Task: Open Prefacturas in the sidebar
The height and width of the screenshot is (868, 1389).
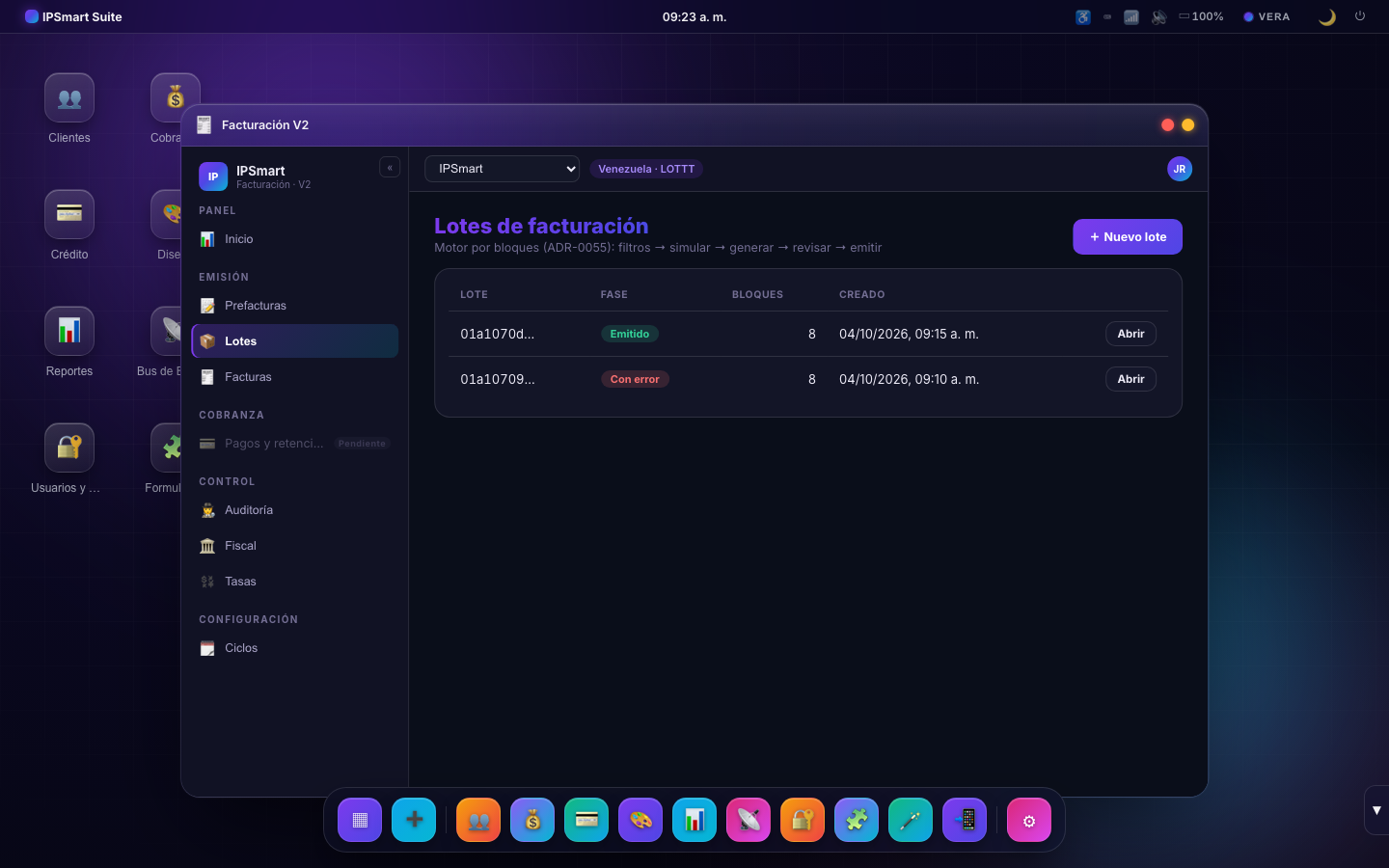Action: 295,306
